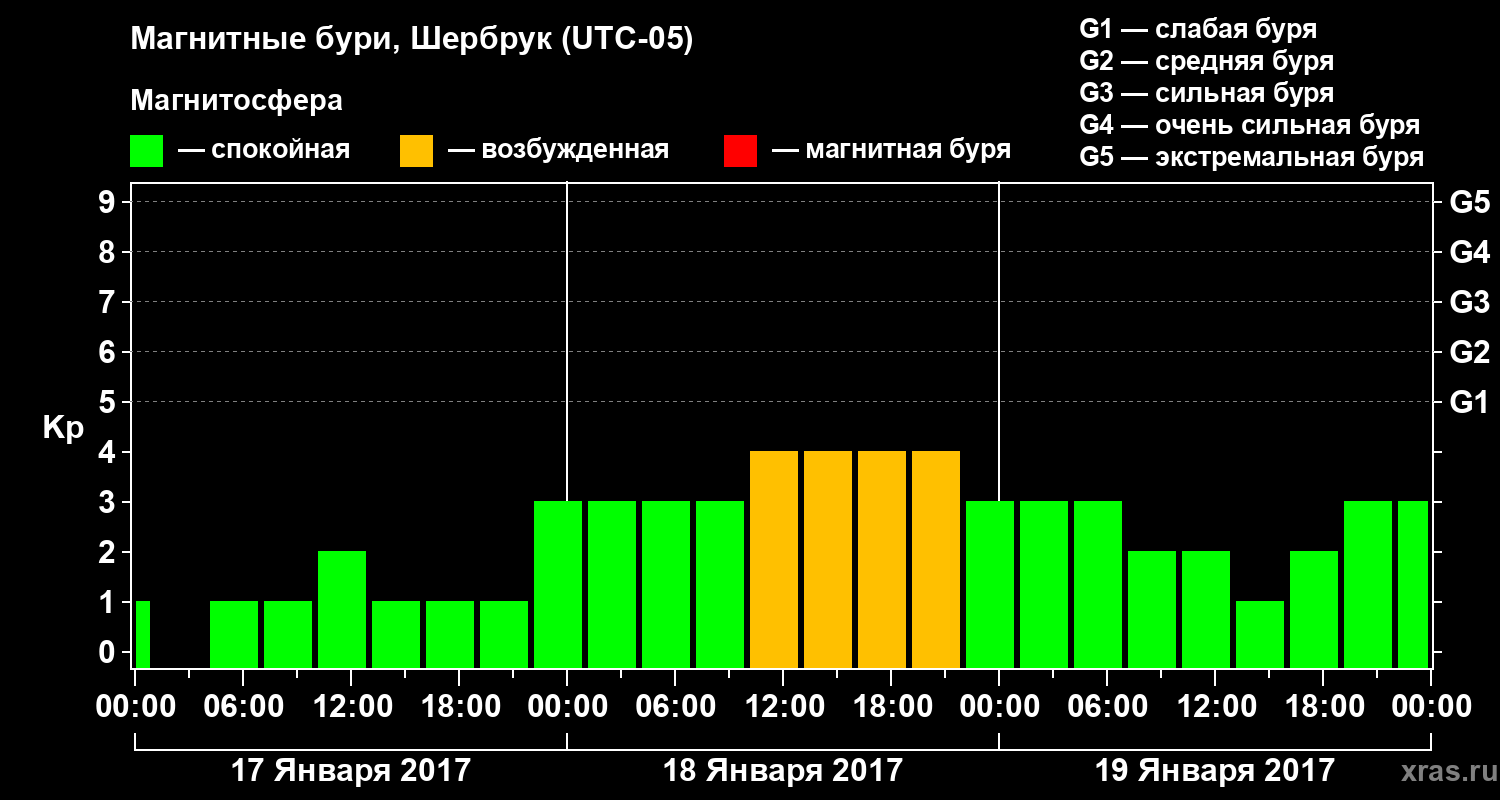Click the «18:00» time label for 19 Января
Viewport: 1500px width, 800px height.
click(x=1323, y=707)
